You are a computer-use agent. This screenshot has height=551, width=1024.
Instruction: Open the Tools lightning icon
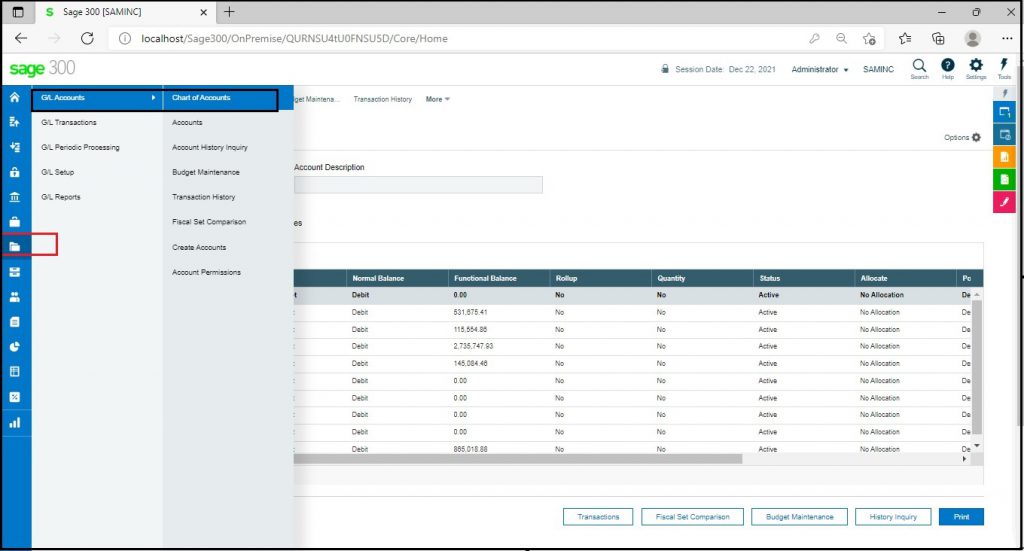(x=1004, y=68)
